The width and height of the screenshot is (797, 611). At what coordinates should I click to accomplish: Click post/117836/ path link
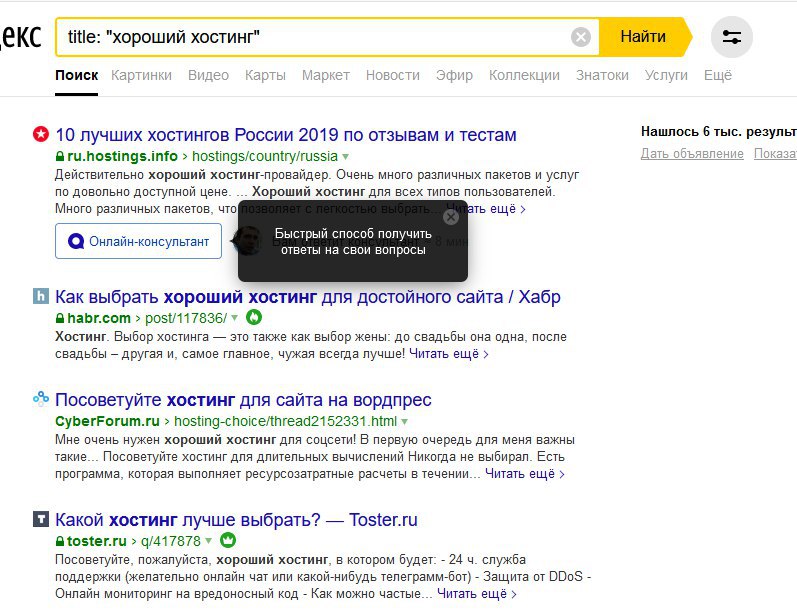(186, 318)
